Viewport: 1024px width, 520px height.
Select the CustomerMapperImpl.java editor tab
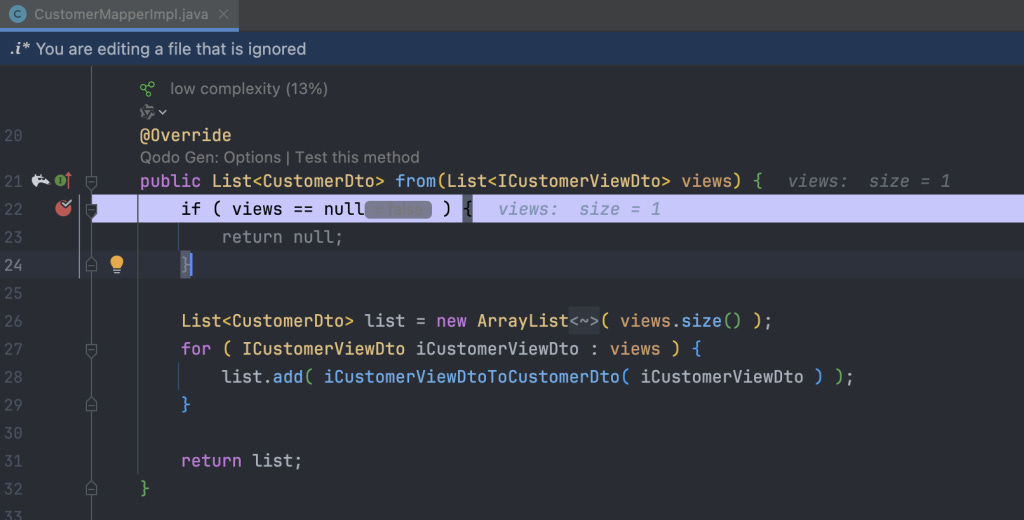coord(120,14)
